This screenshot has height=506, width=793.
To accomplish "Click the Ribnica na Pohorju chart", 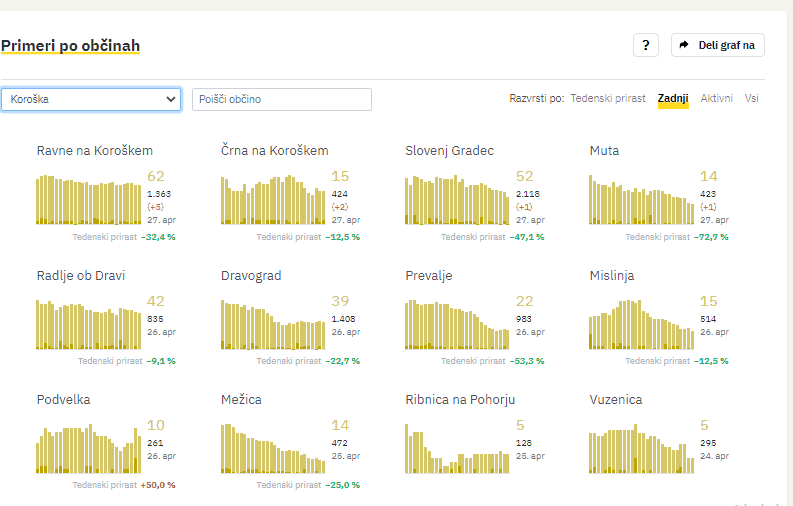I will [x=457, y=449].
